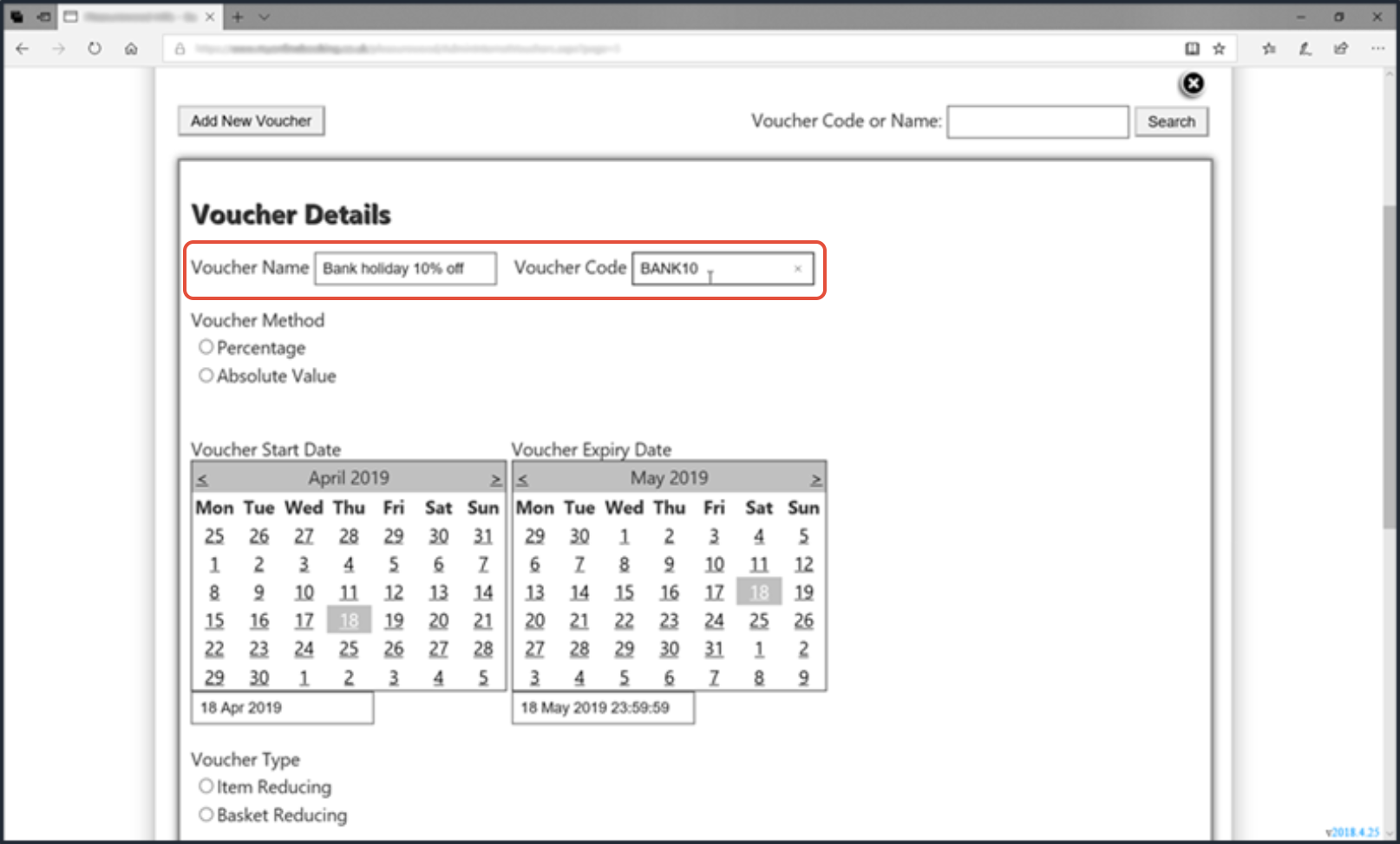Refresh the current page
This screenshot has width=1400, height=844.
pyautogui.click(x=95, y=49)
